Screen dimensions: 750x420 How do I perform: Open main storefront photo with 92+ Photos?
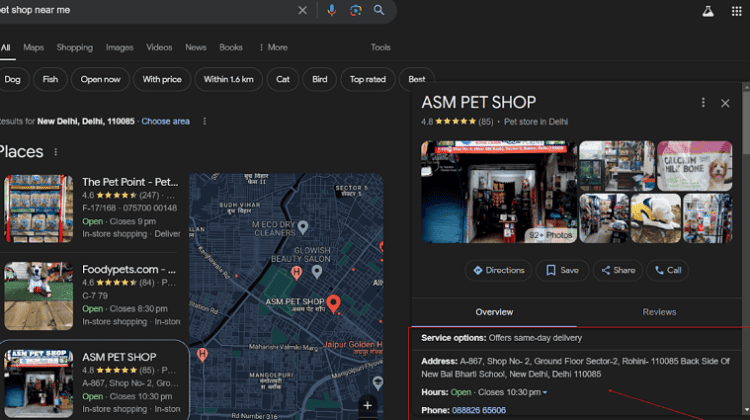click(499, 192)
